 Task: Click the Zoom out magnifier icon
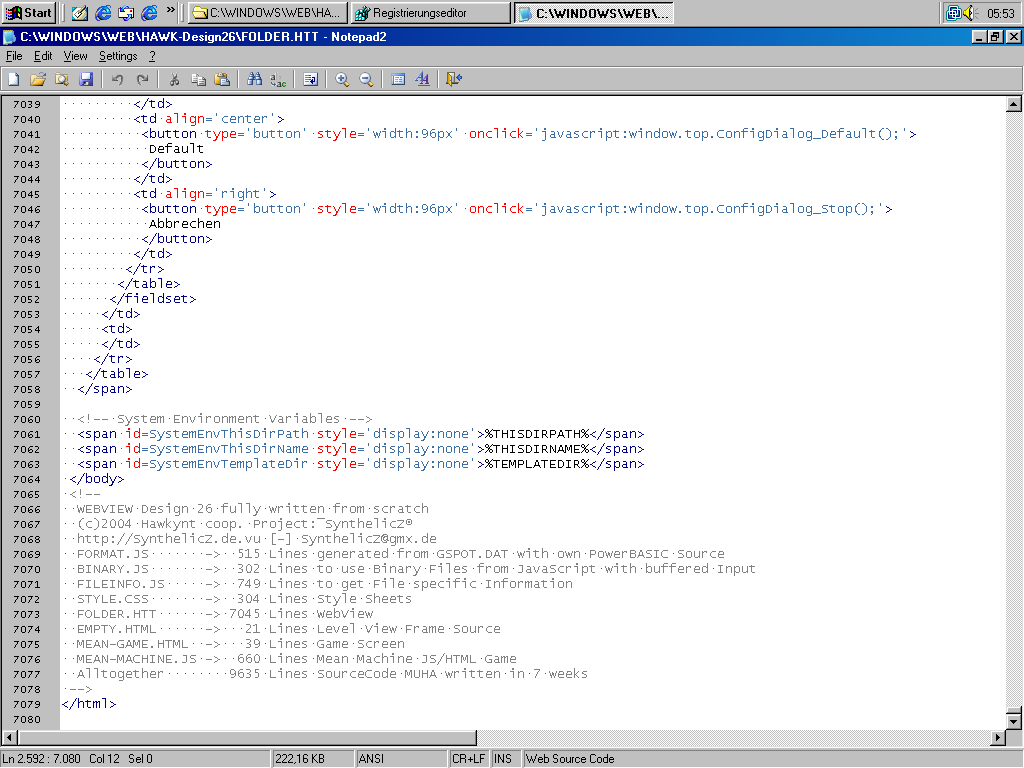(366, 80)
